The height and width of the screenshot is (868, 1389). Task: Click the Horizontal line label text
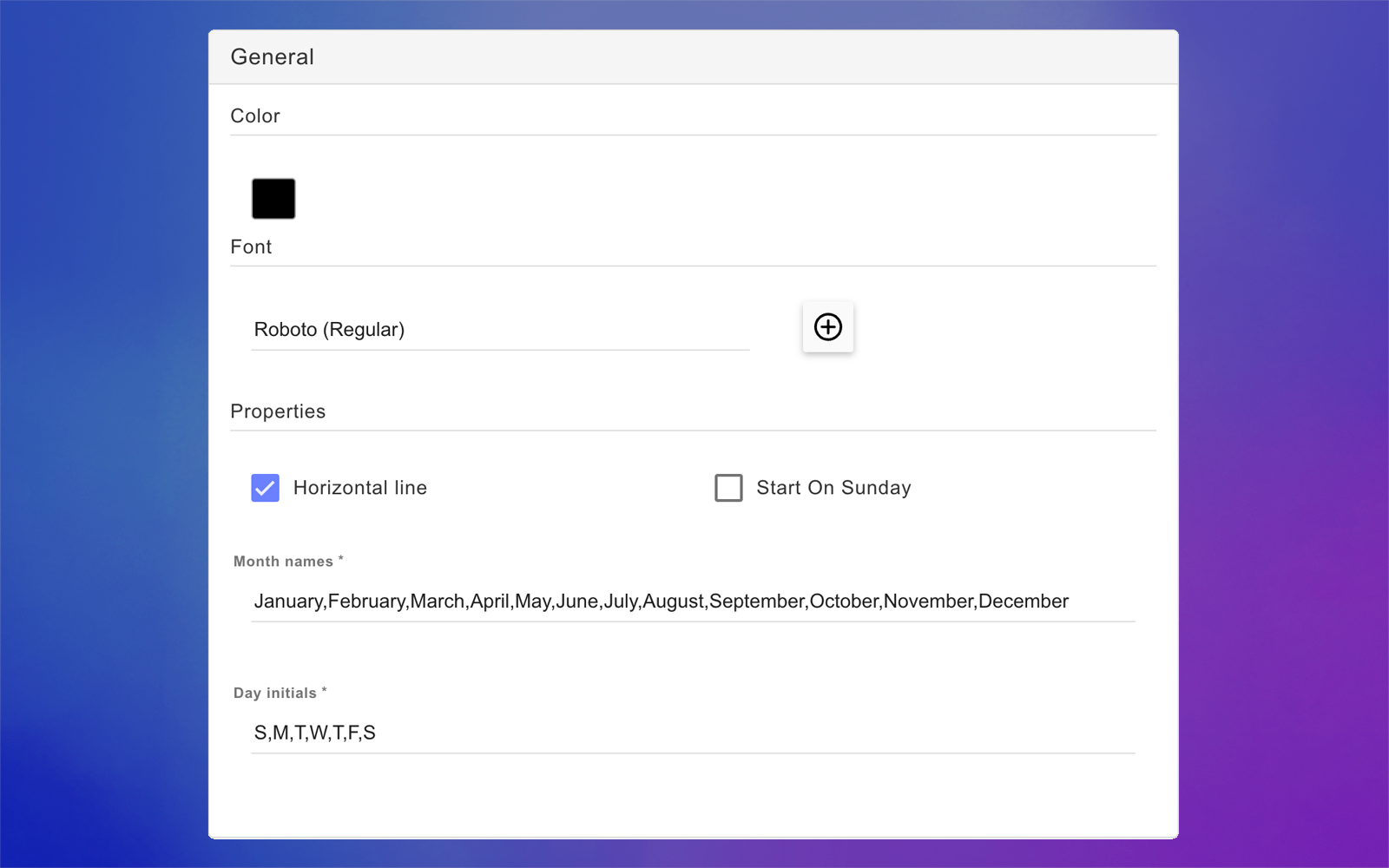tap(359, 488)
